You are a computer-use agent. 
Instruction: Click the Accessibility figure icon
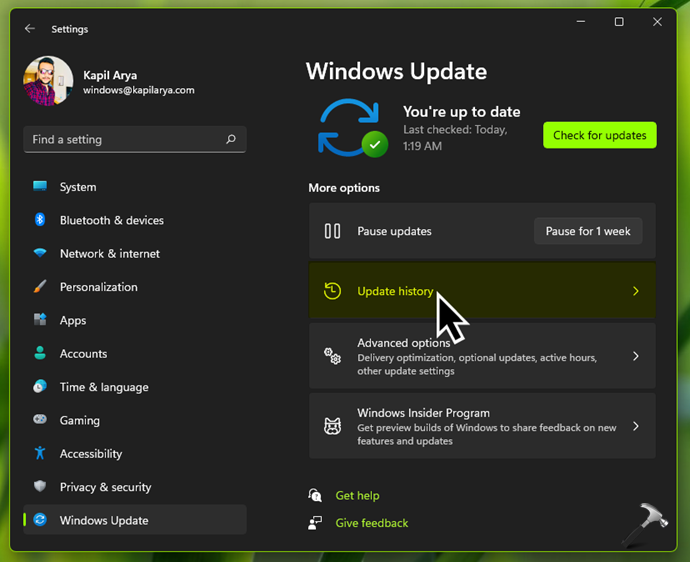(40, 453)
